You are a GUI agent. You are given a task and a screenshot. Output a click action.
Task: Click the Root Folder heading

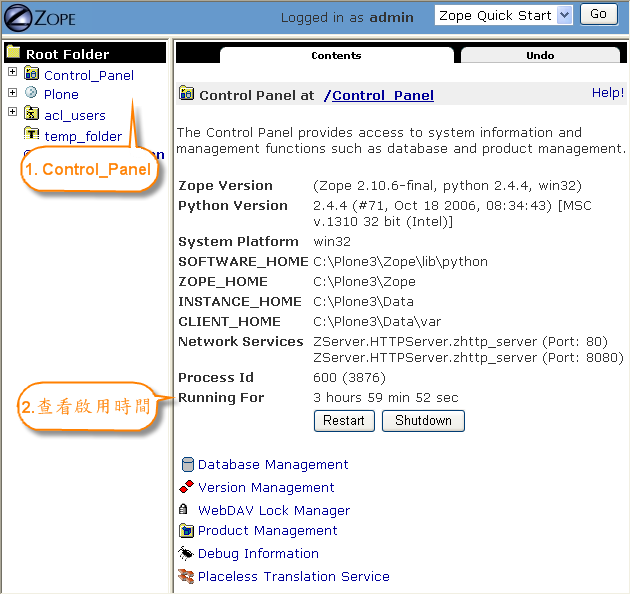pos(68,54)
